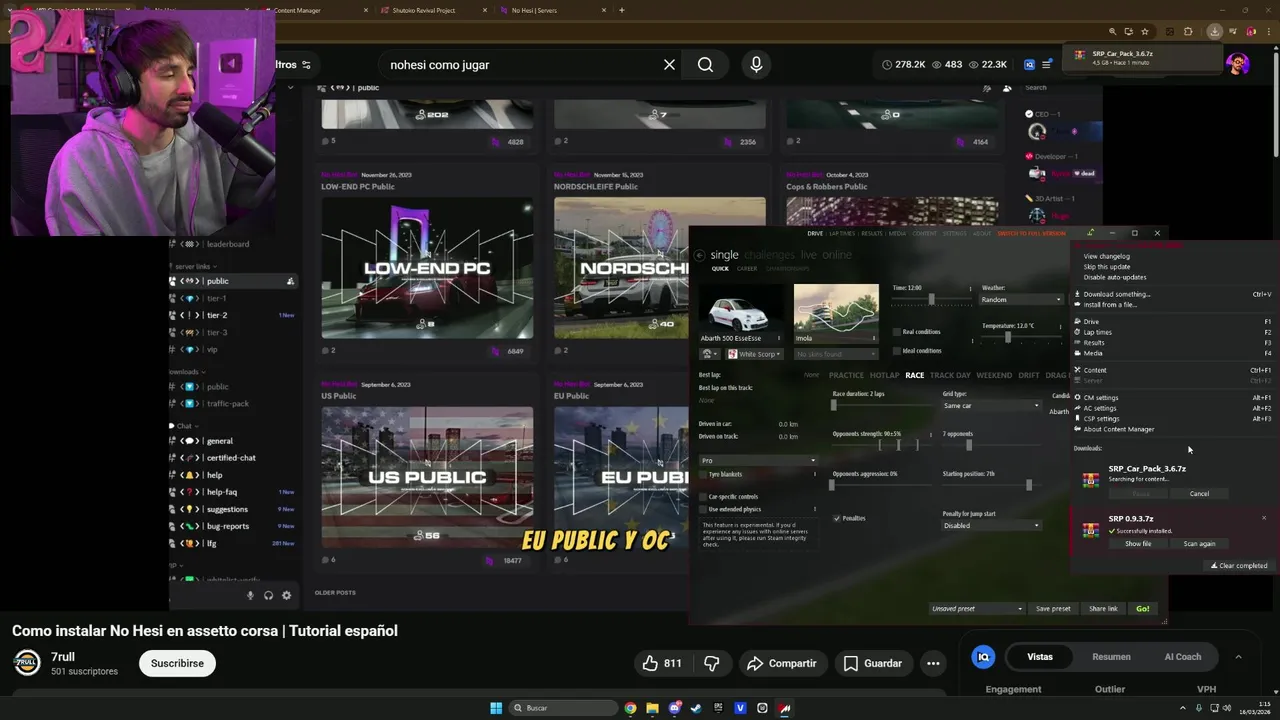Image resolution: width=1280 pixels, height=720 pixels.
Task: Click the YouTube search magnifier button
Action: [x=705, y=65]
